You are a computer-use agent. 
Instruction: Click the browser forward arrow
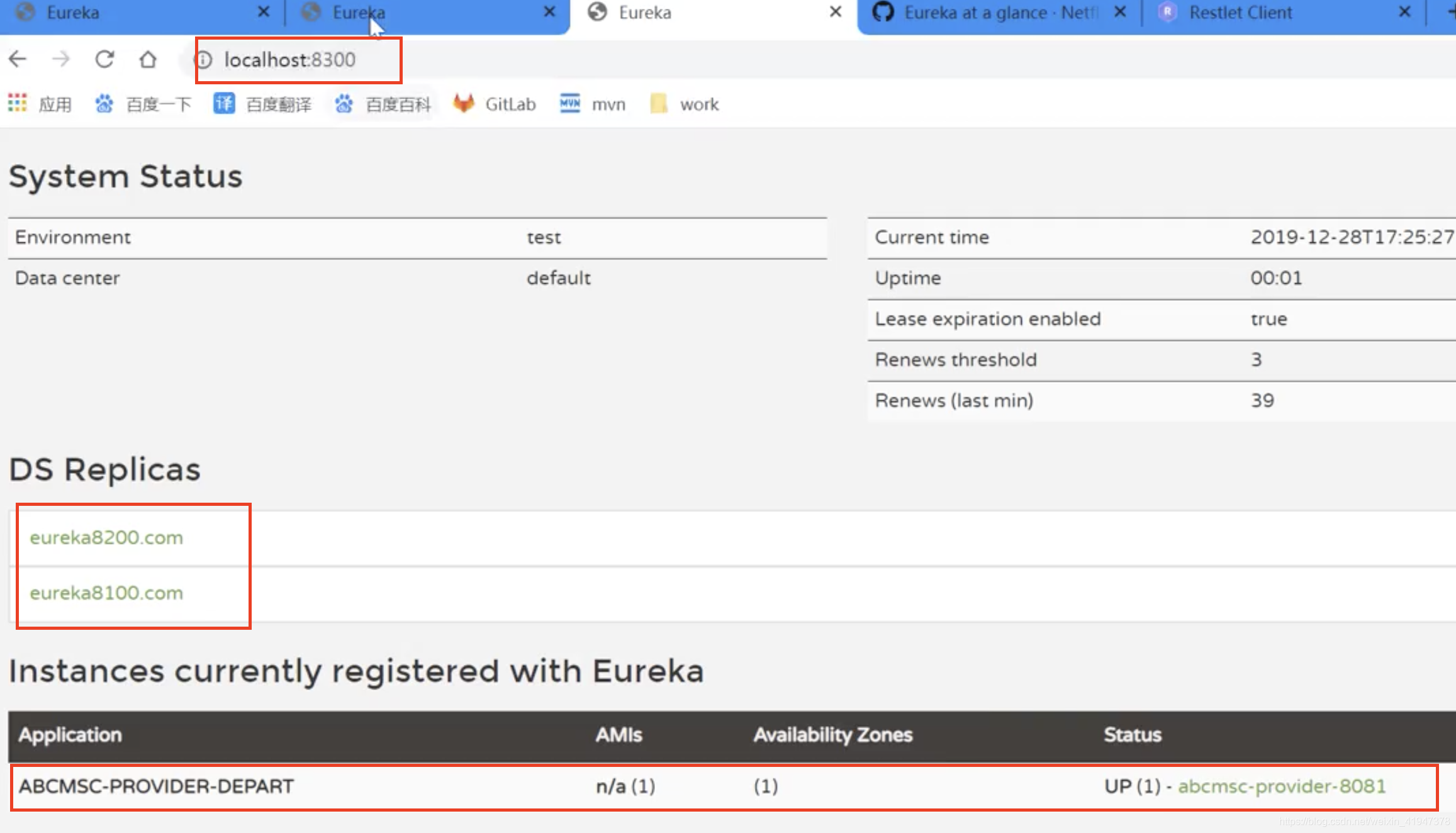[x=61, y=59]
